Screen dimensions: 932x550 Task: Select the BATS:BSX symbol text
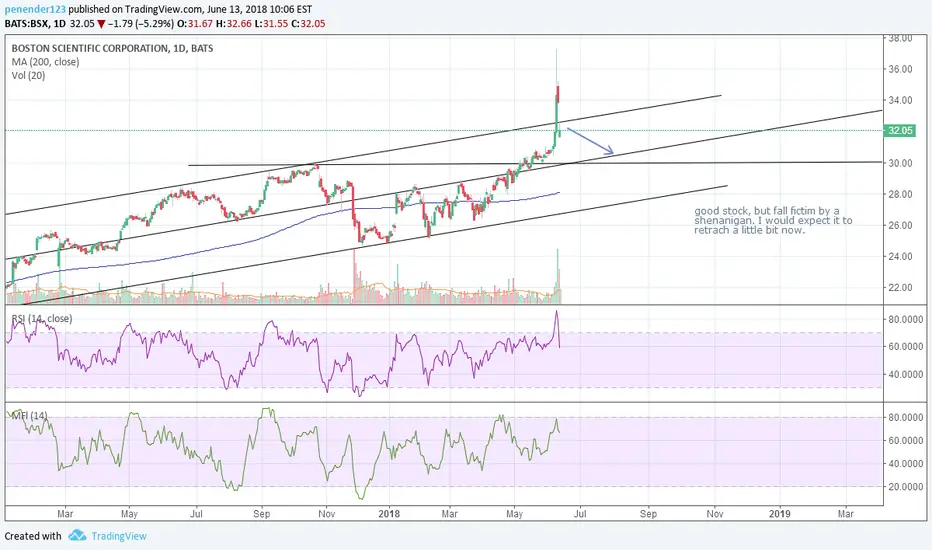pyautogui.click(x=27, y=24)
